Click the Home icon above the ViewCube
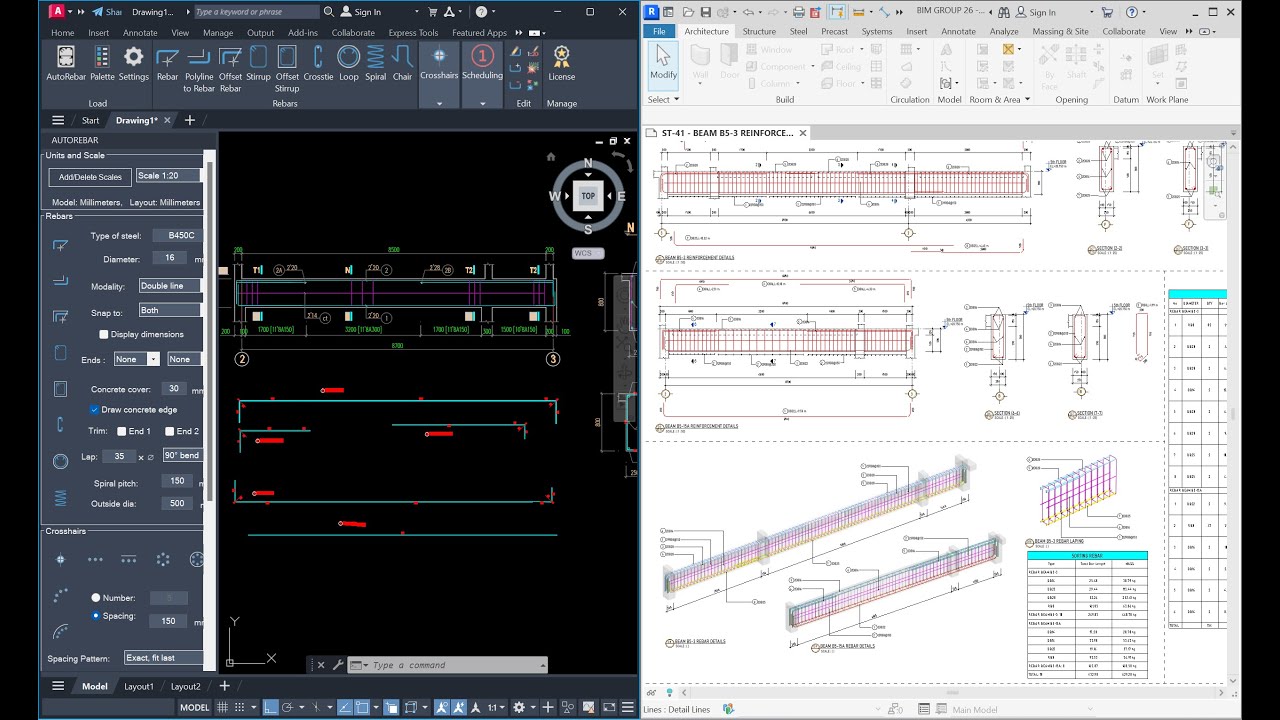 coord(550,156)
